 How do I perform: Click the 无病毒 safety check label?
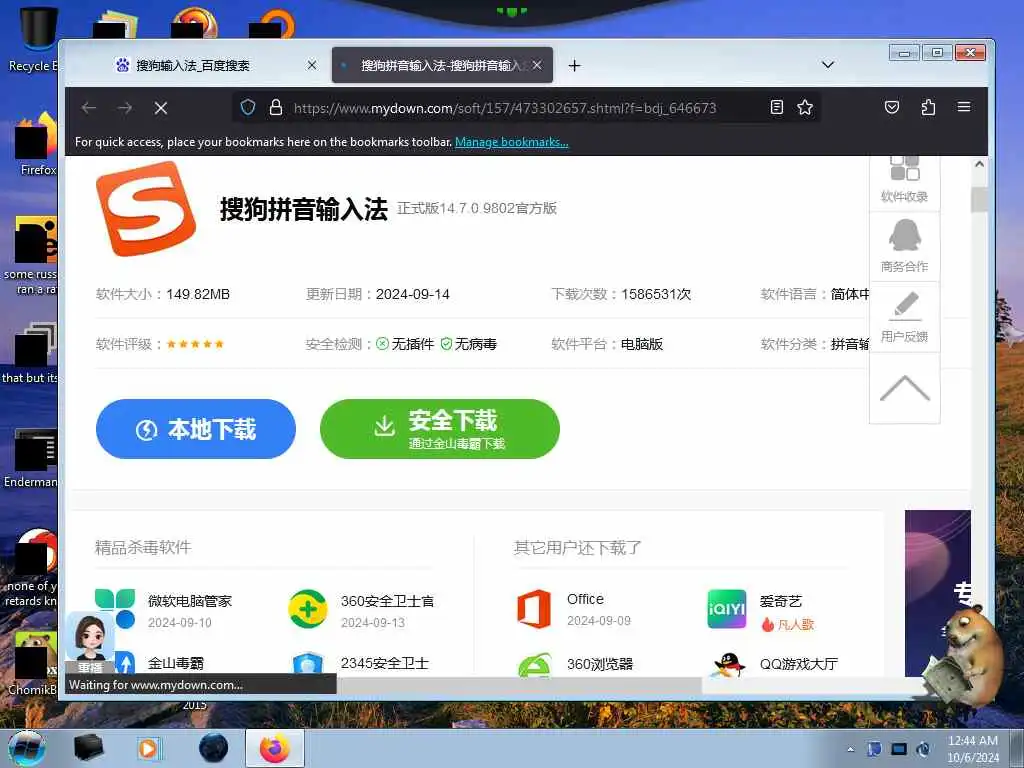click(x=469, y=344)
